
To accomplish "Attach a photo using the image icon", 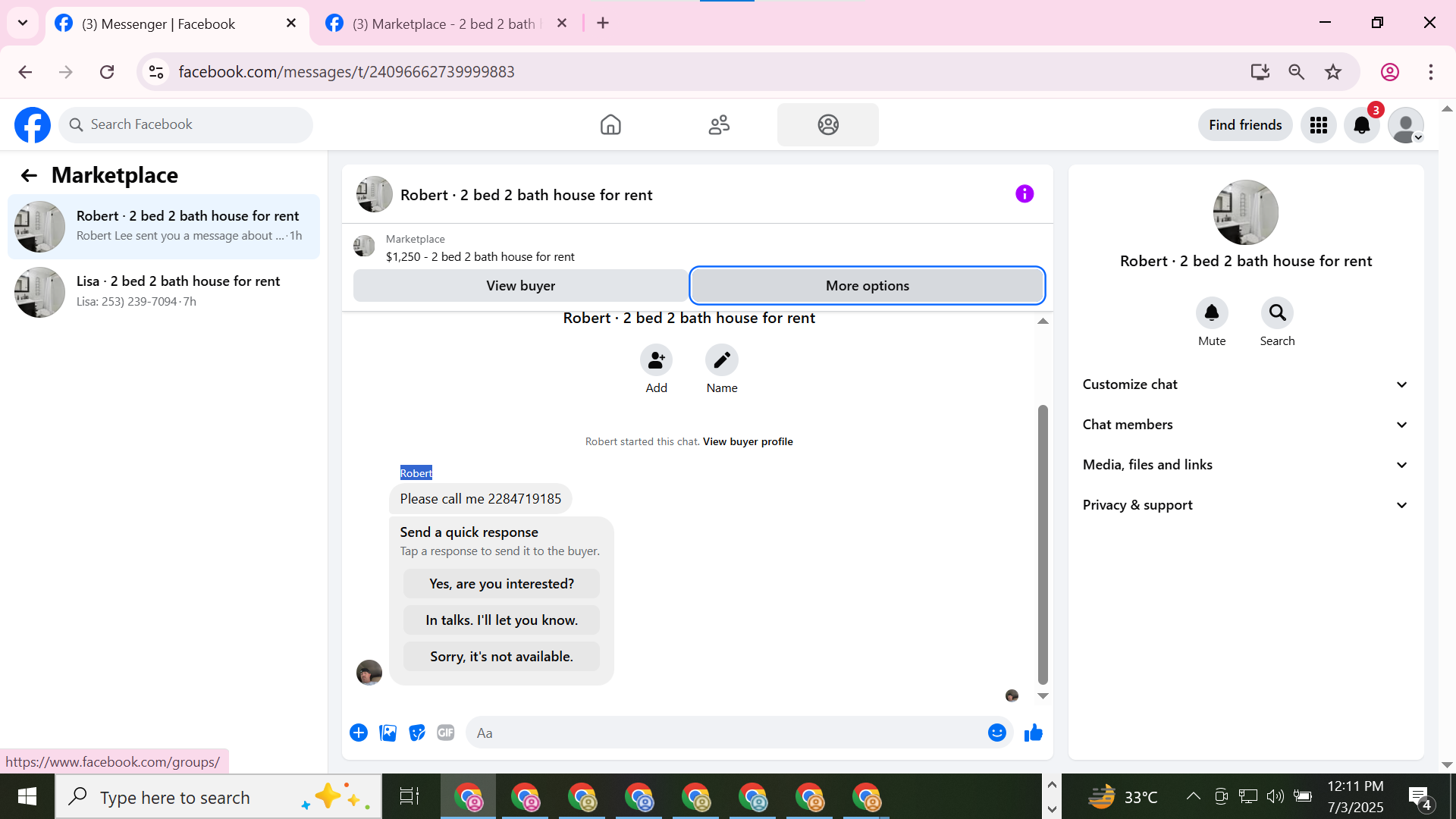I will coord(388,733).
